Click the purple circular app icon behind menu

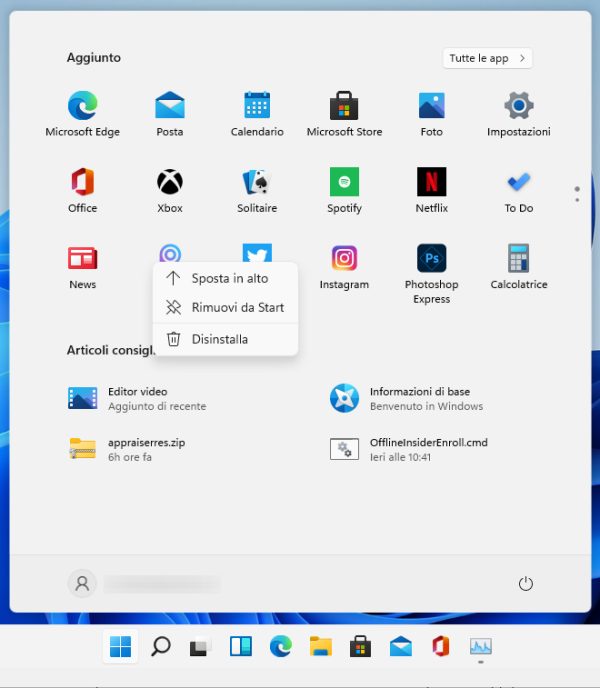click(170, 253)
